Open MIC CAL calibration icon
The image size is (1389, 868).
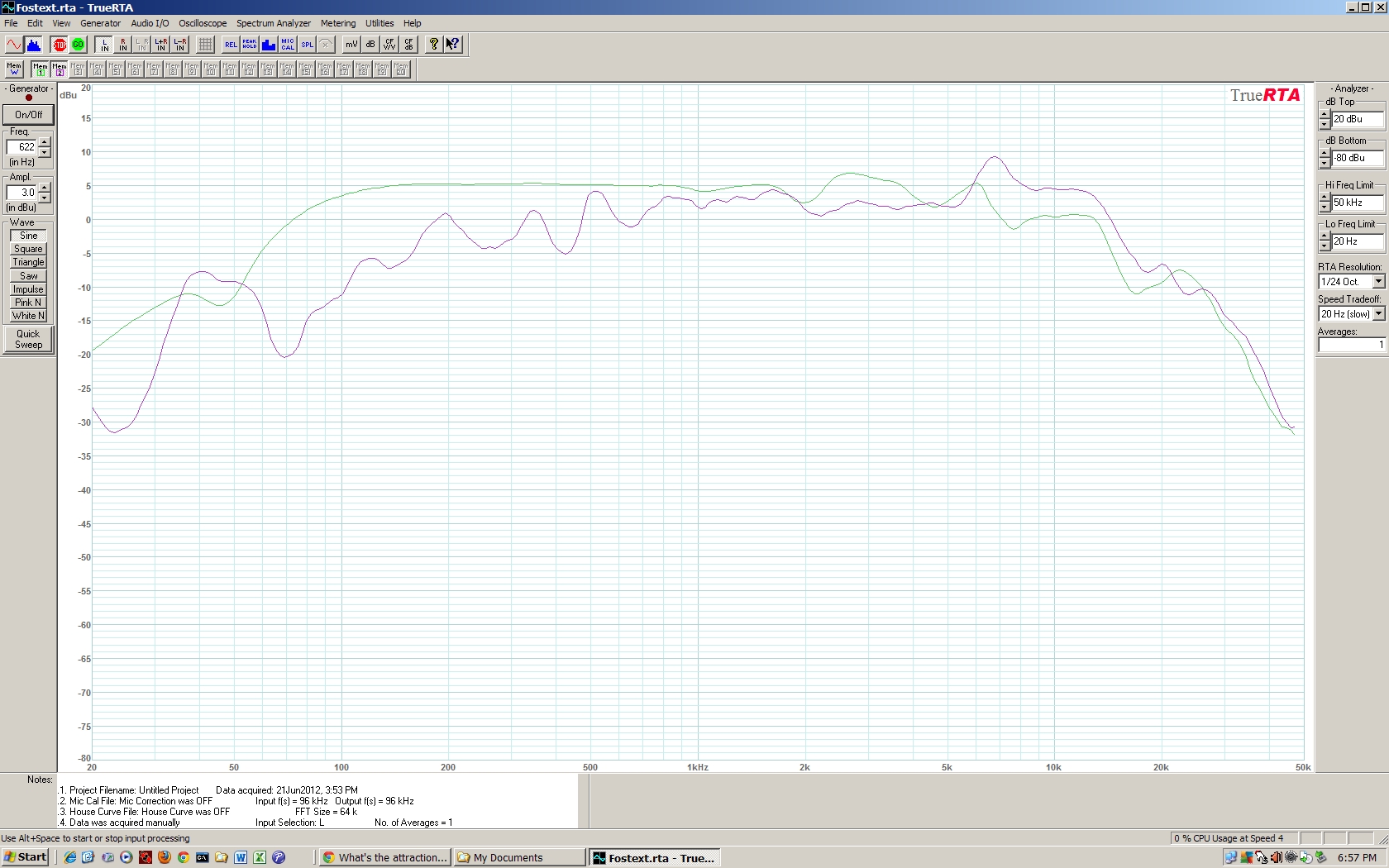(288, 45)
